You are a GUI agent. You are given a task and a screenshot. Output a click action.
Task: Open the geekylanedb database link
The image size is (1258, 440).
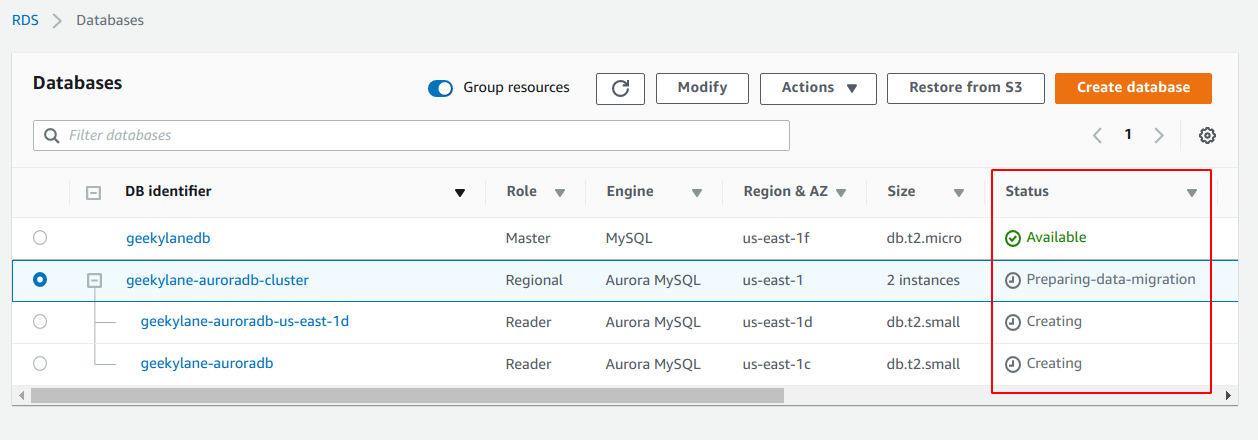click(x=168, y=238)
